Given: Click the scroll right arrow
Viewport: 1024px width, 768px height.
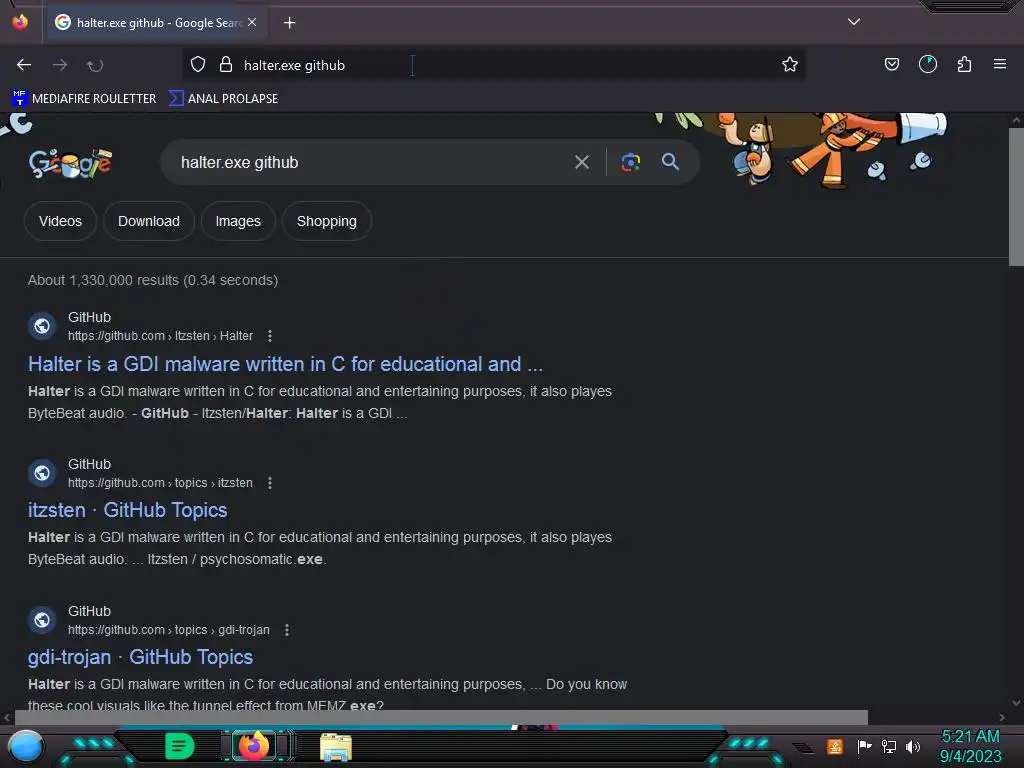Looking at the screenshot, I should tap(1002, 717).
